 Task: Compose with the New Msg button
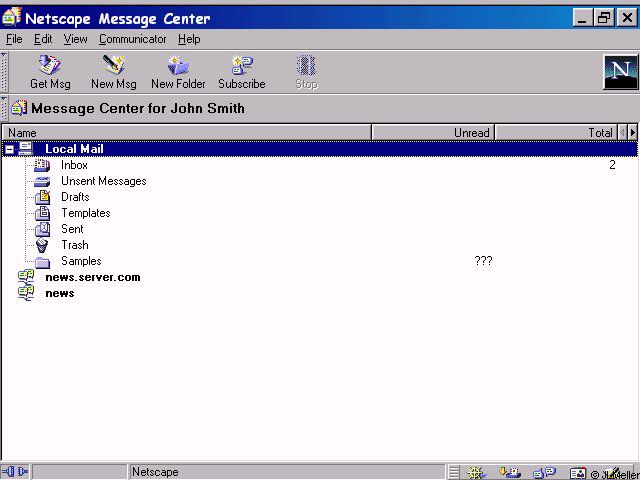point(113,72)
